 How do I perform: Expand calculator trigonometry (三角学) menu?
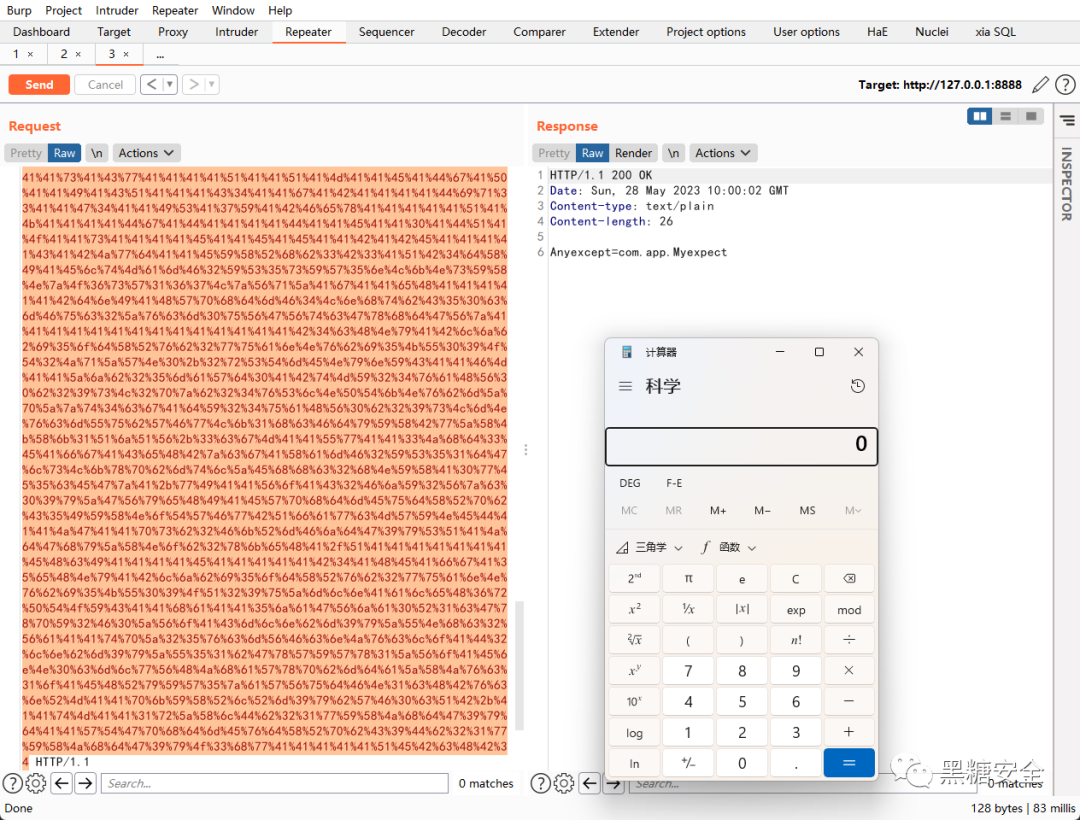point(650,547)
